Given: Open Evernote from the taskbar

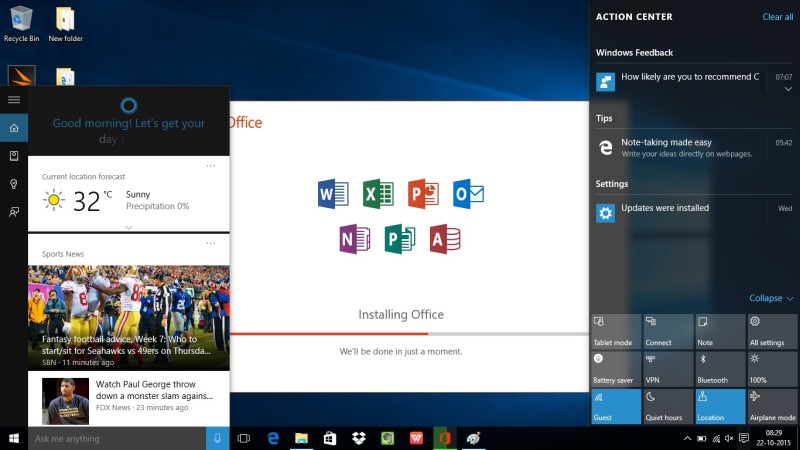Looking at the screenshot, I should (x=387, y=438).
